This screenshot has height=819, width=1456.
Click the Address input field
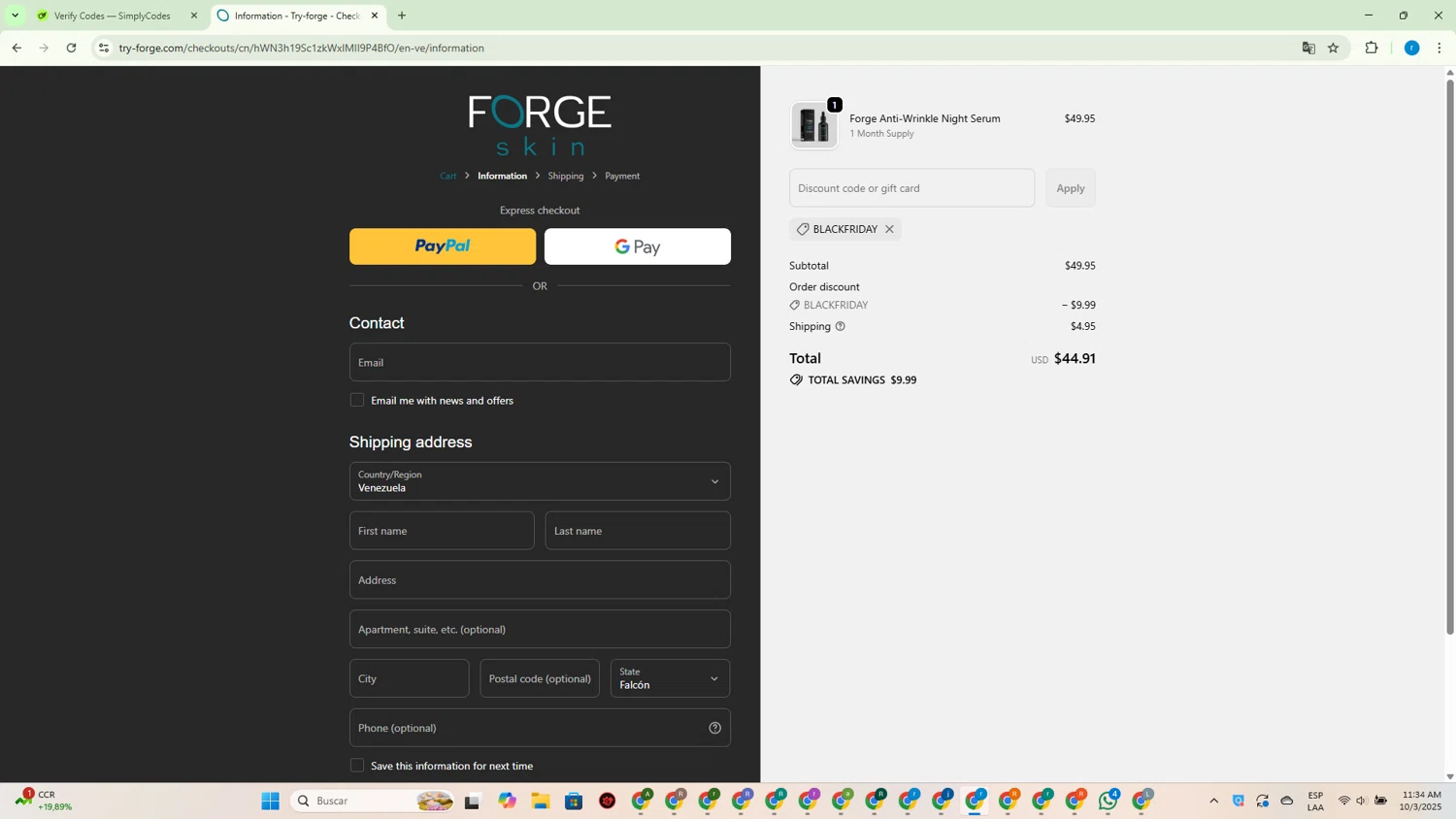pyautogui.click(x=540, y=580)
